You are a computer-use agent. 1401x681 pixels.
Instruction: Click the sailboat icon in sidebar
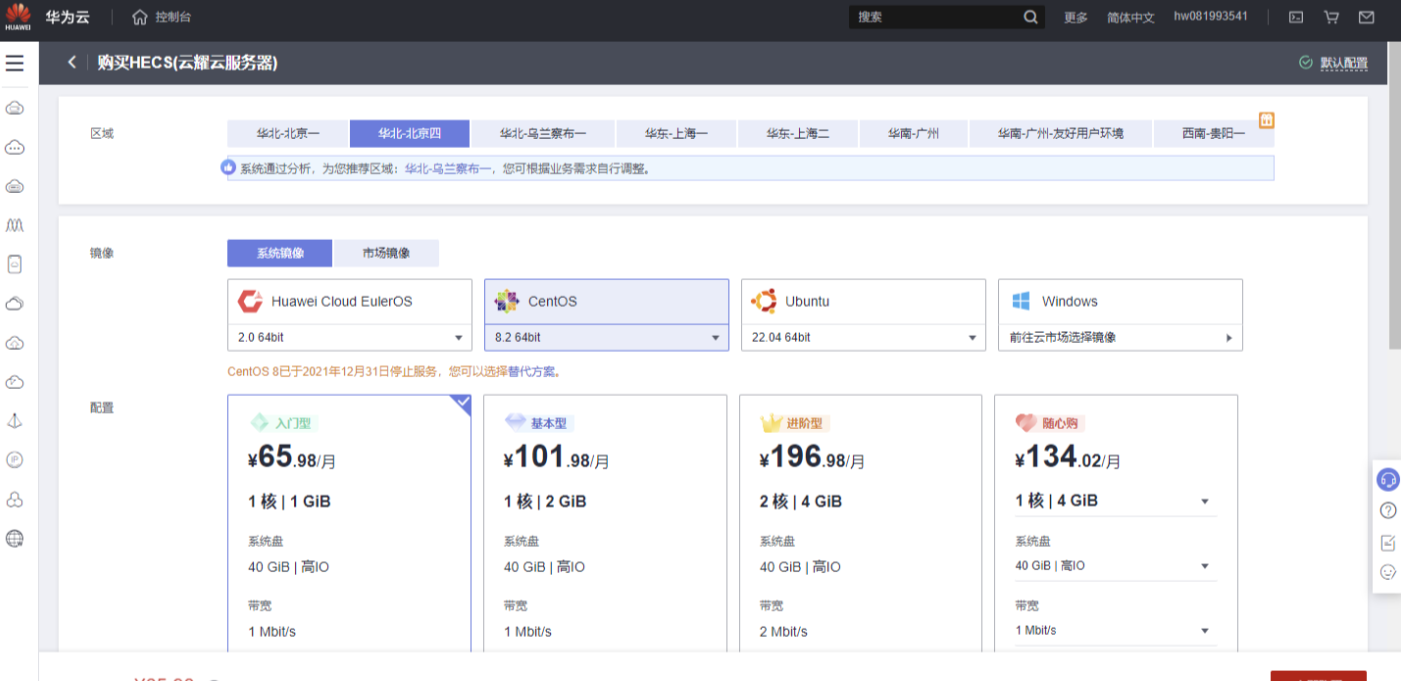[14, 421]
